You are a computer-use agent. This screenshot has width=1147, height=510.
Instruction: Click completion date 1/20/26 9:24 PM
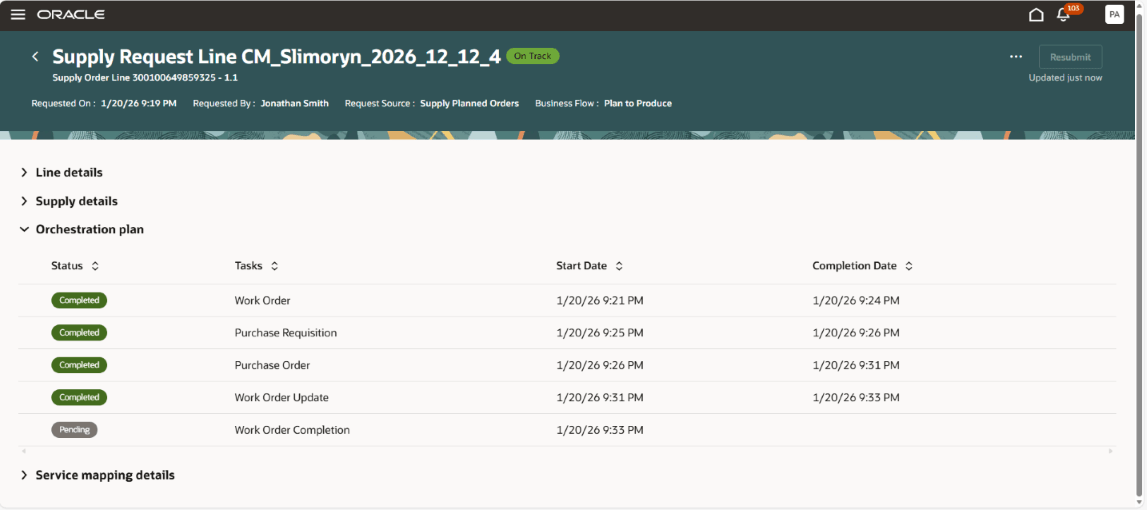point(856,300)
